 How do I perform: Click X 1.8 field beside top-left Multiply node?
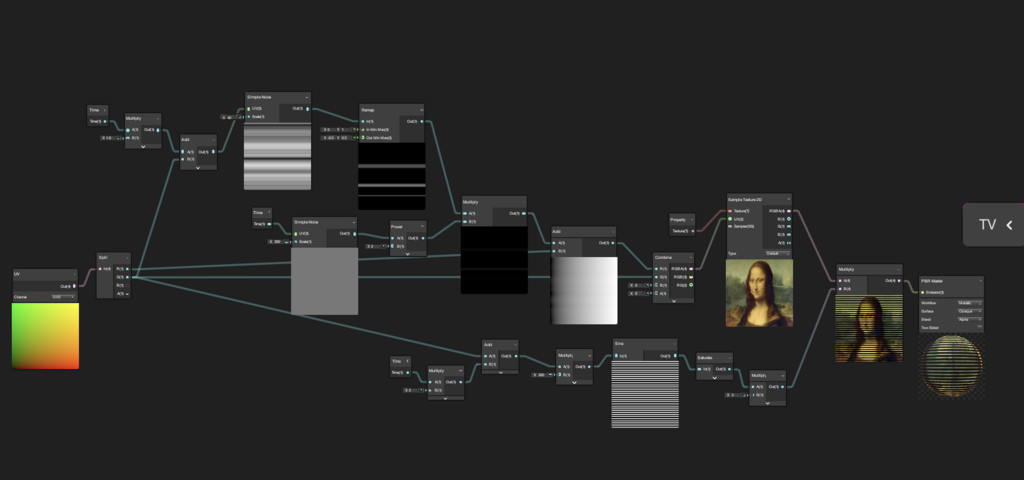(112, 138)
